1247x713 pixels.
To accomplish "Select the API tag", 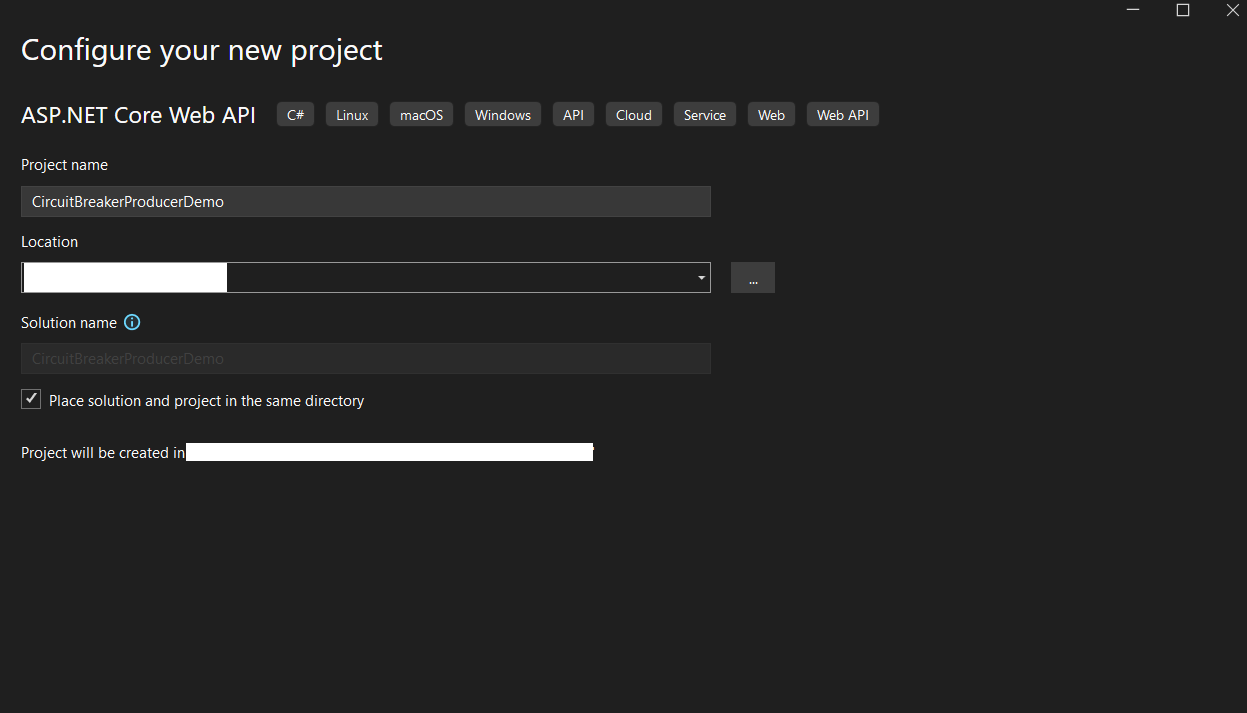I will click(x=573, y=114).
